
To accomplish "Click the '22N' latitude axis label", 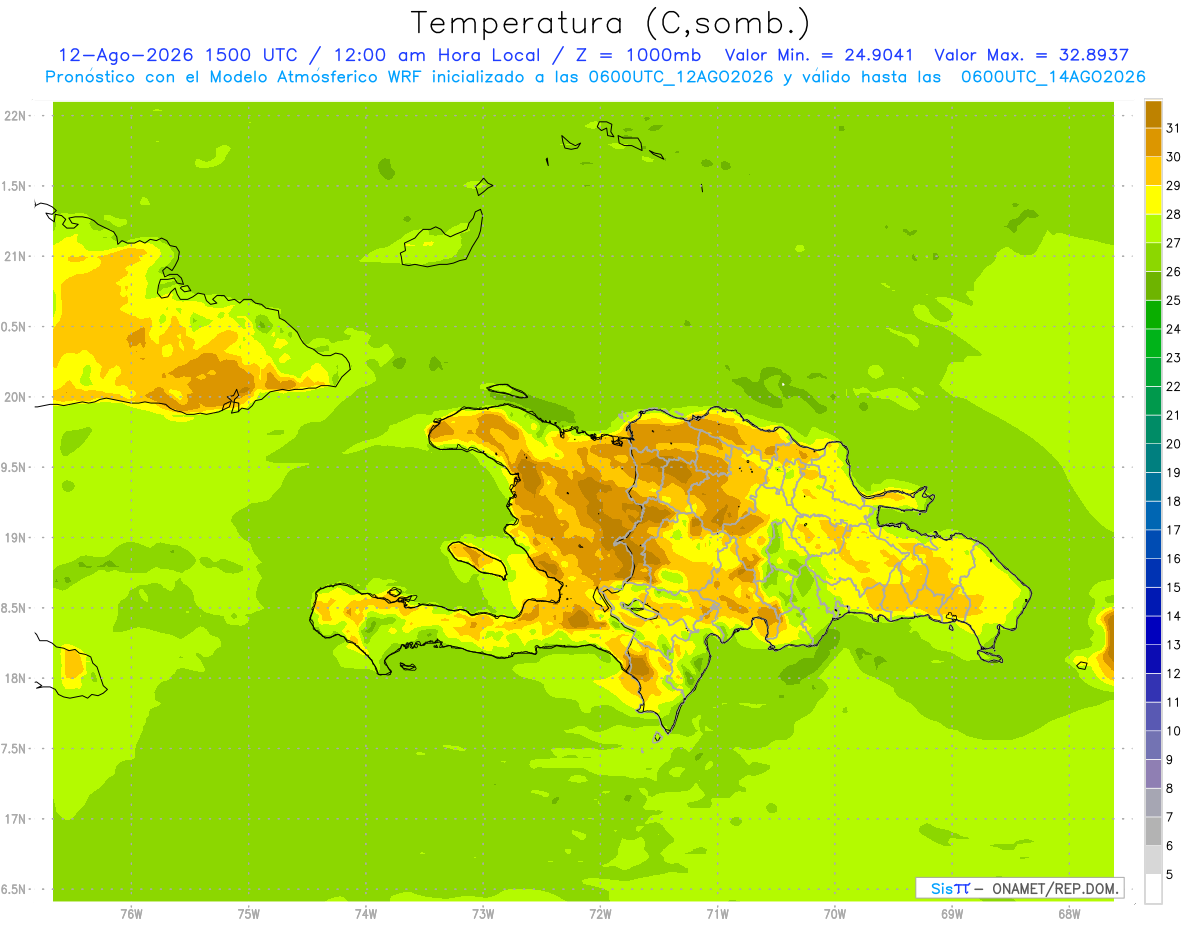I will [16, 116].
